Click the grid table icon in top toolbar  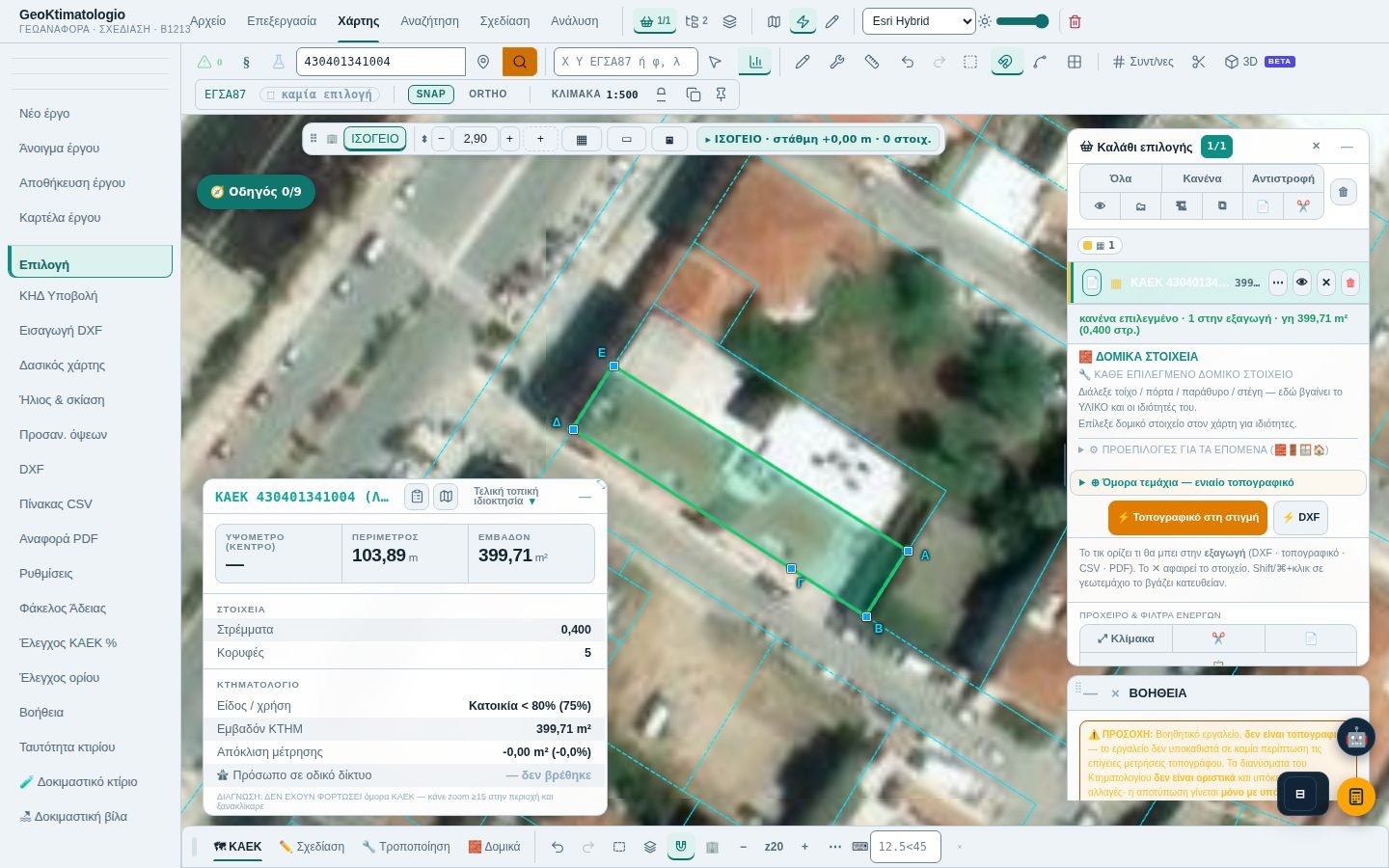(1075, 62)
